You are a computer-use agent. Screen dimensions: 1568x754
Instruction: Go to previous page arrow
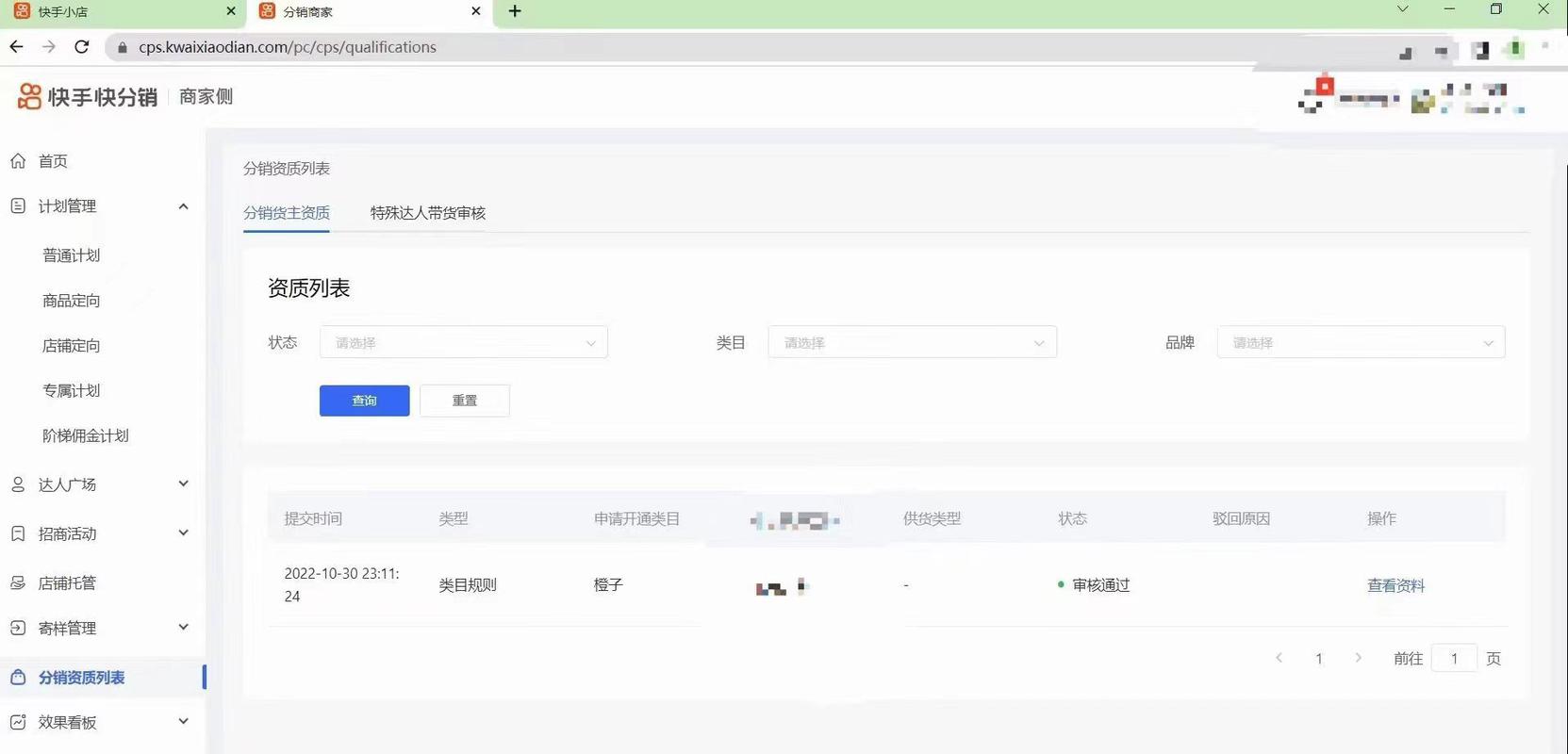tap(1279, 658)
